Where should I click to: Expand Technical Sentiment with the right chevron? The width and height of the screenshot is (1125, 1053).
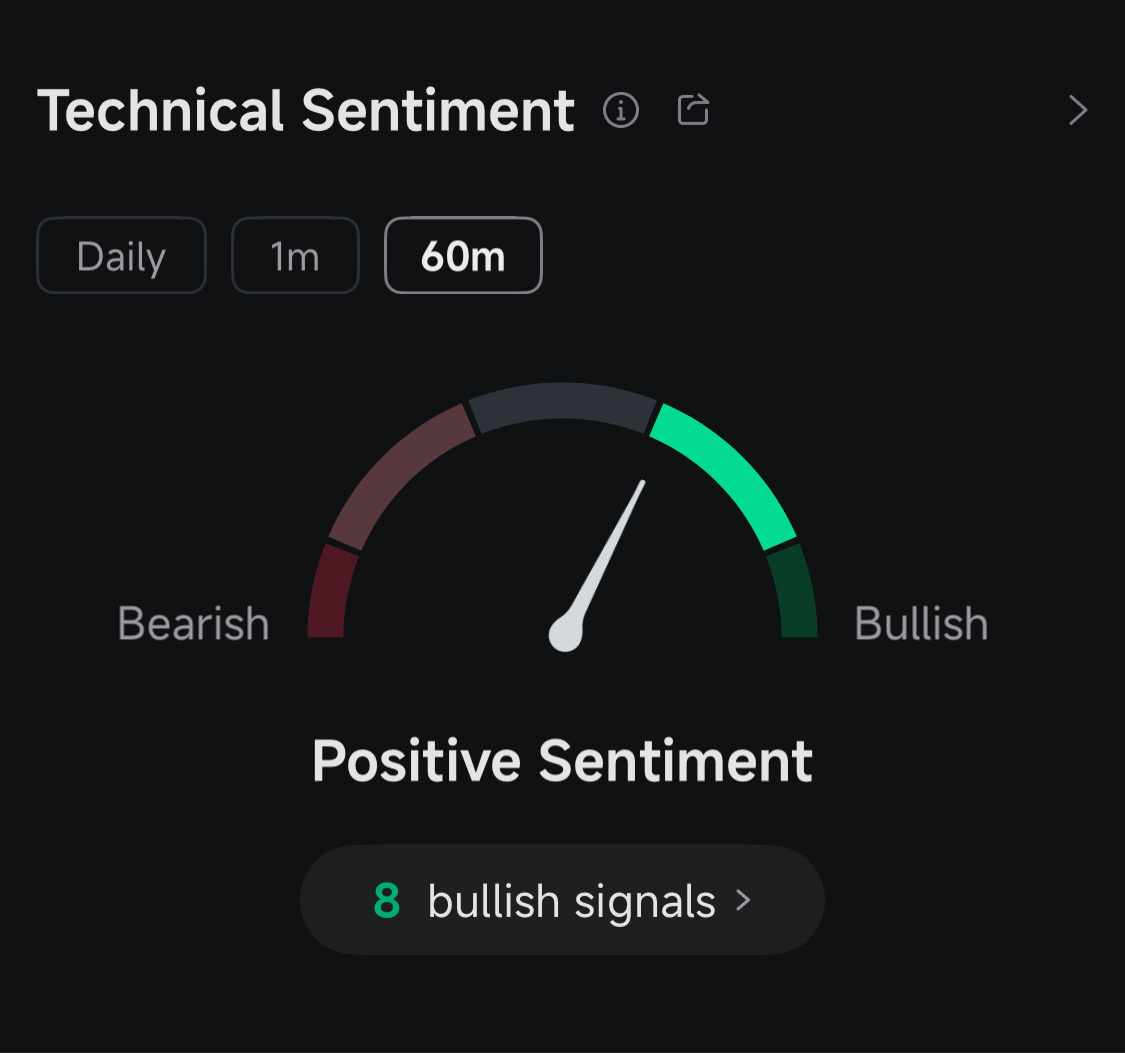tap(1078, 110)
